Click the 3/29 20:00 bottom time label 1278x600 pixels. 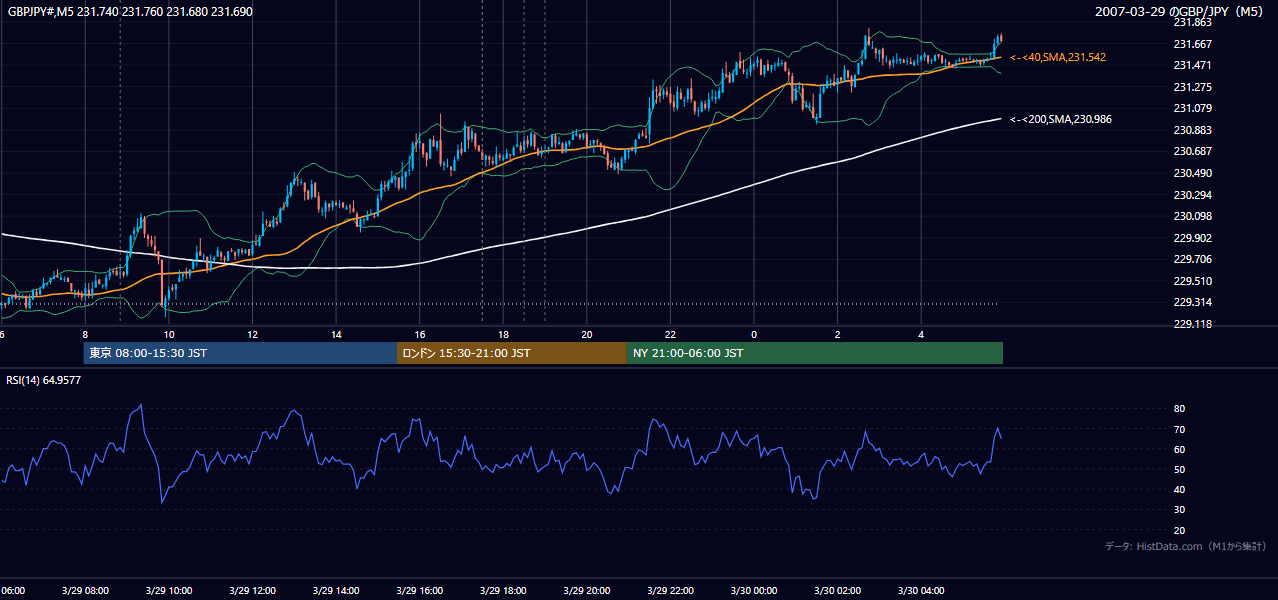point(586,591)
